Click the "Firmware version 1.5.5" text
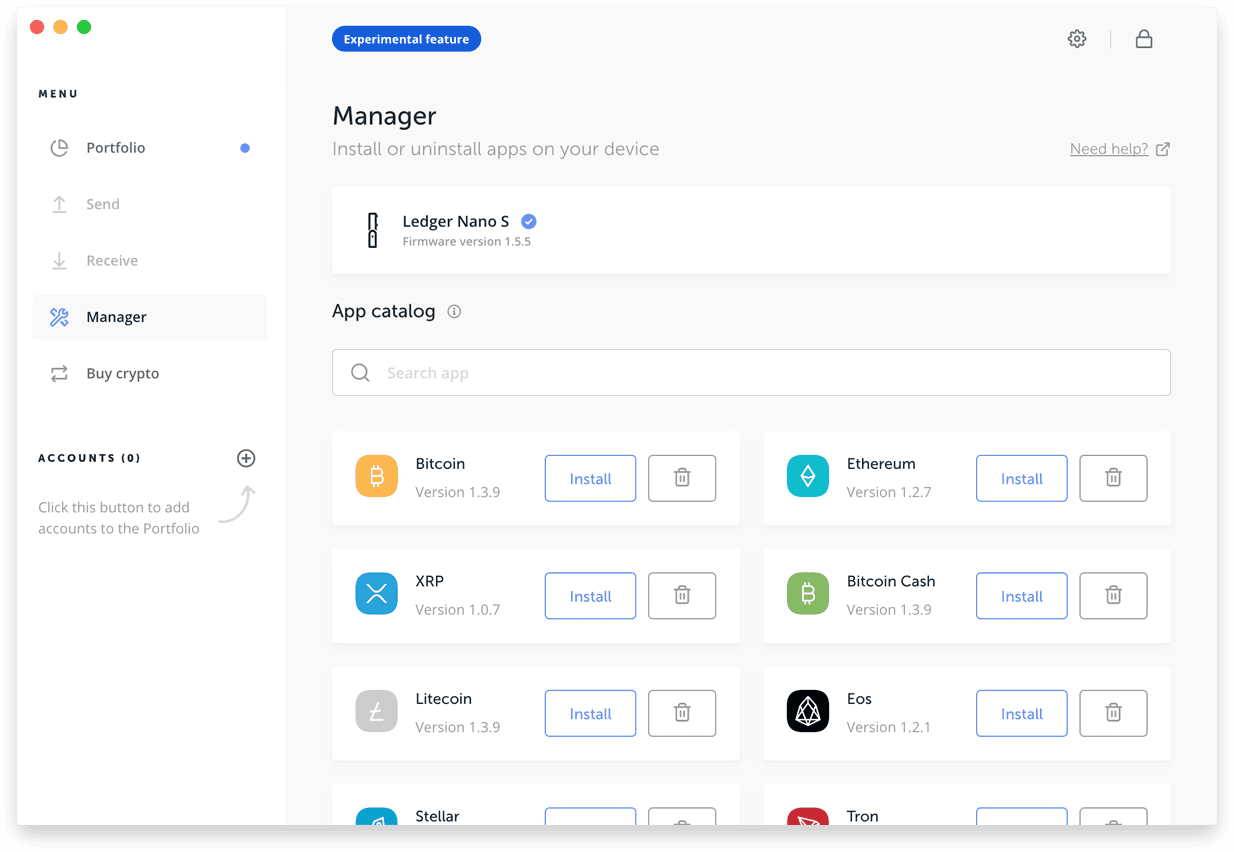The image size is (1234, 852). (x=466, y=242)
